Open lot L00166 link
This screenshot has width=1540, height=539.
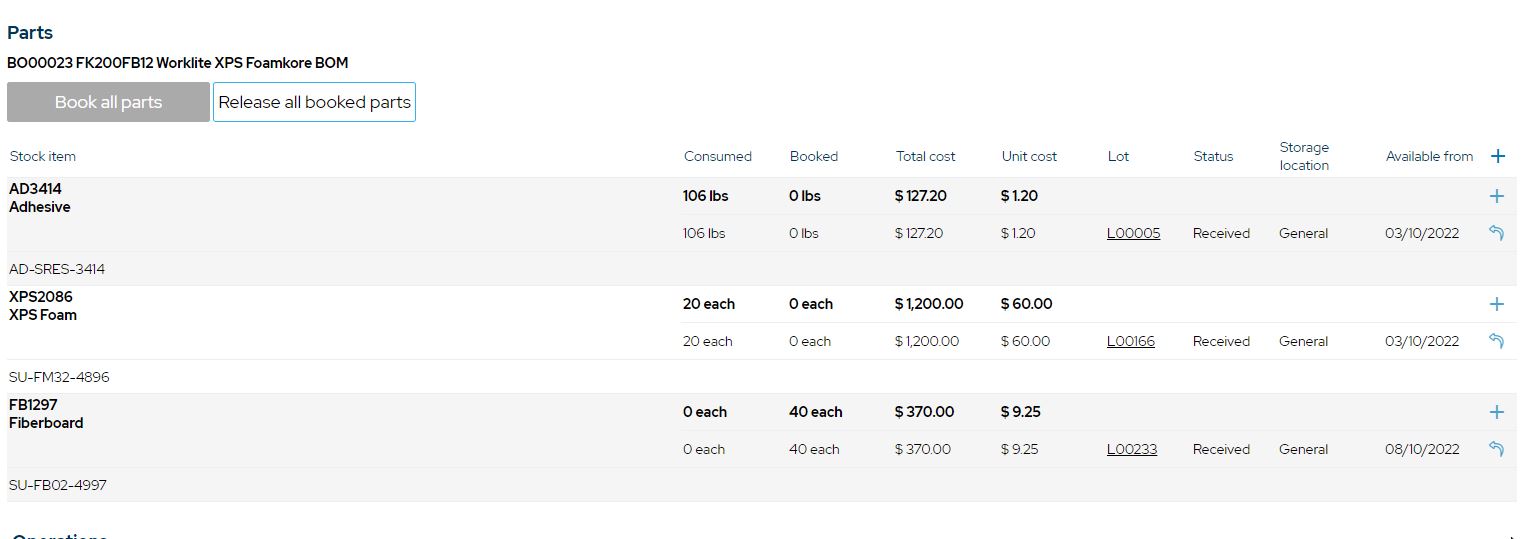[x=1130, y=341]
